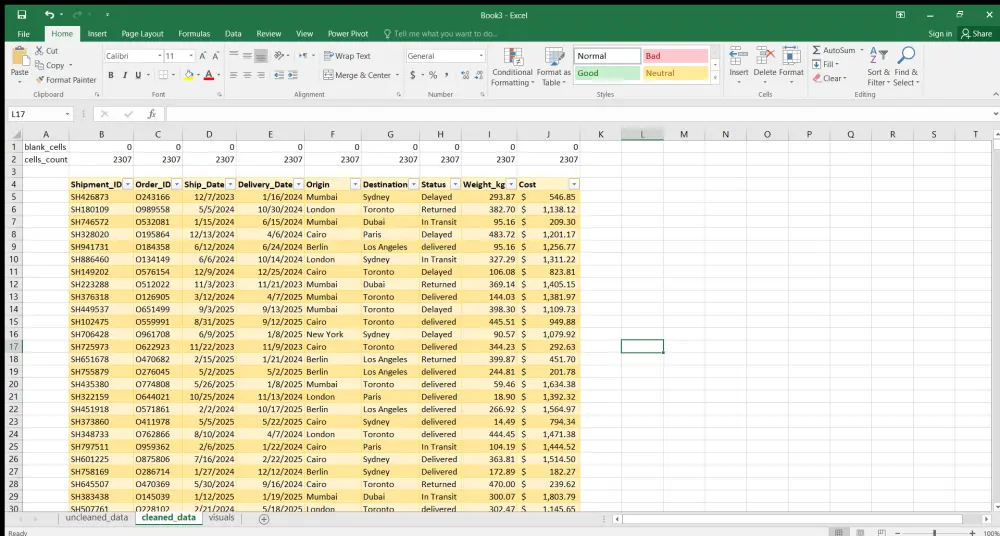This screenshot has width=1000, height=536.
Task: Click Sign in link
Action: pos(940,34)
